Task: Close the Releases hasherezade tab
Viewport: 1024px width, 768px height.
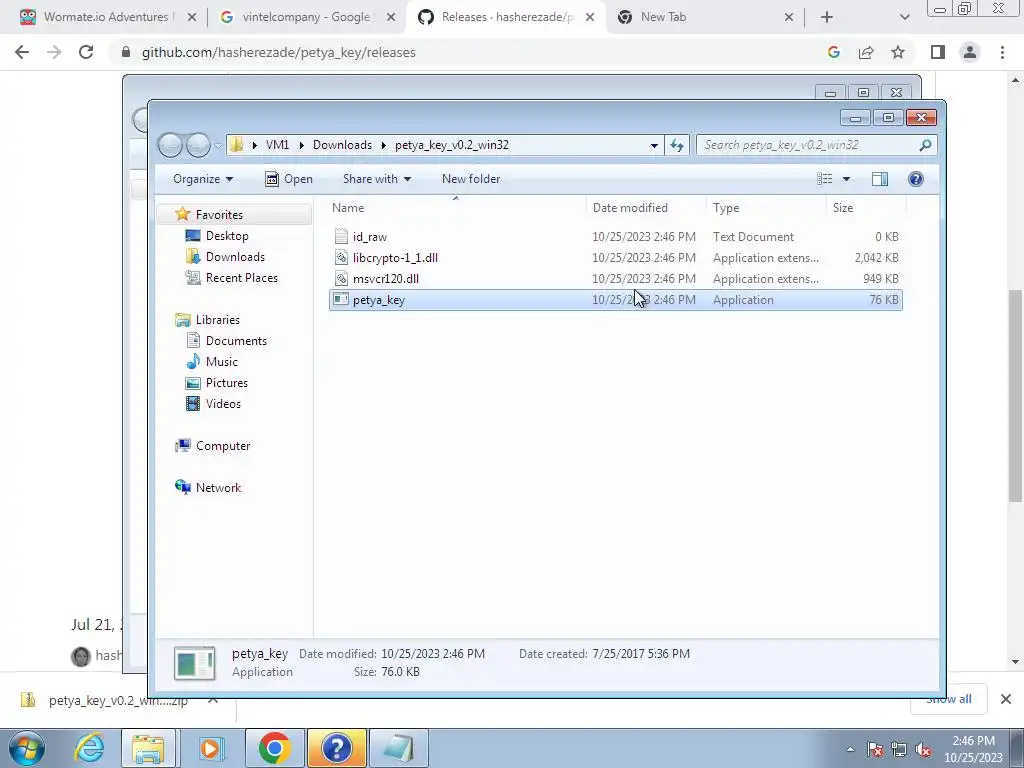Action: (x=590, y=17)
